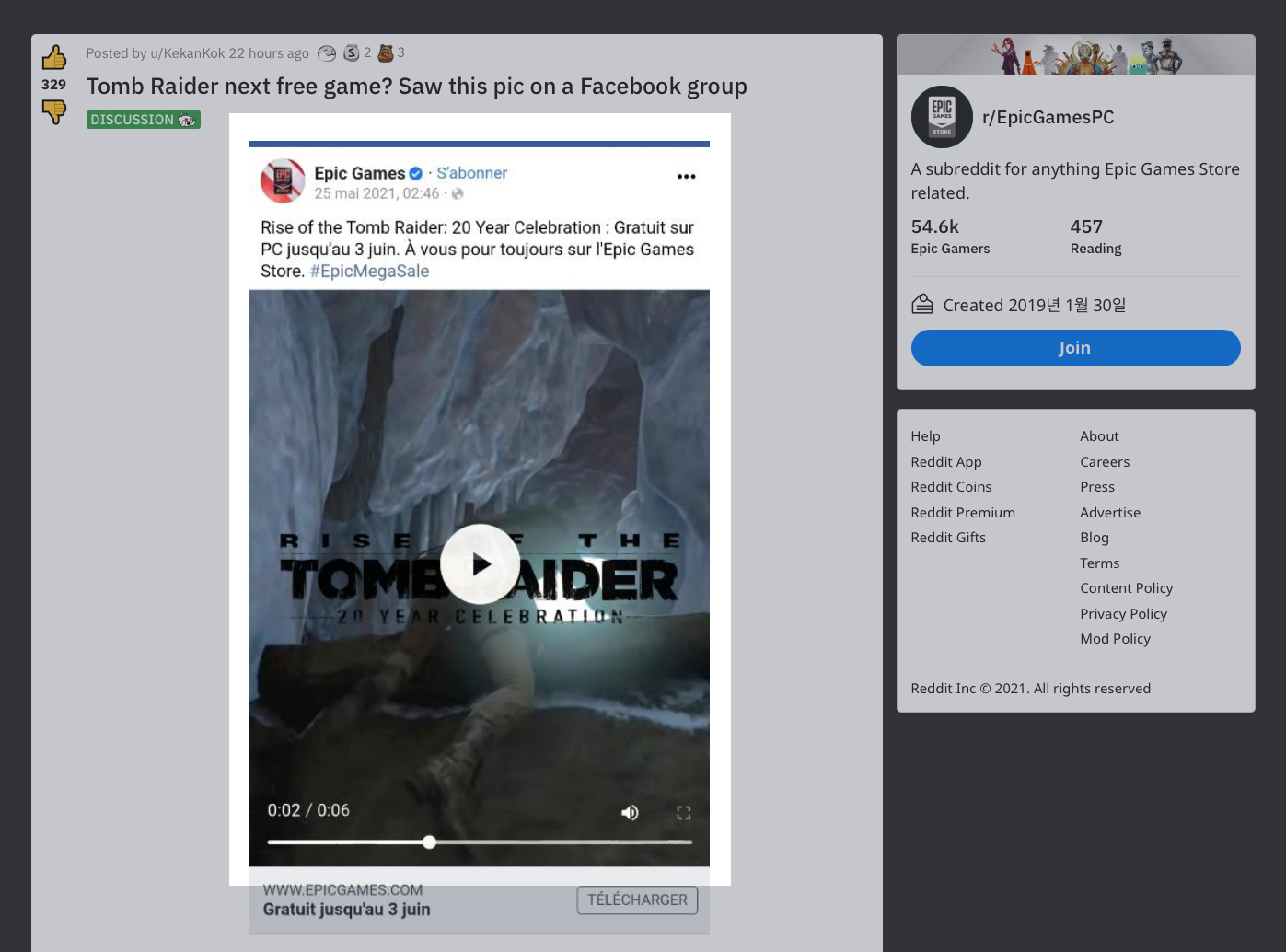Open the Mod Policy link

[1116, 639]
